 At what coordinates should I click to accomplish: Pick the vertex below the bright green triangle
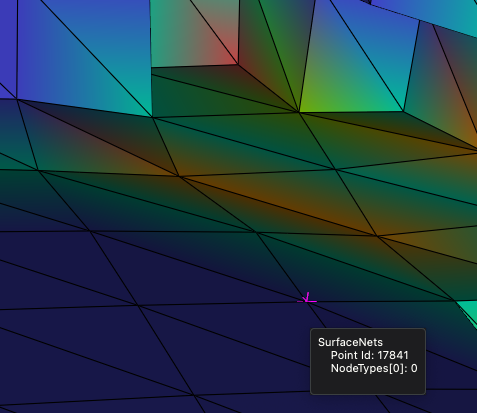click(298, 112)
